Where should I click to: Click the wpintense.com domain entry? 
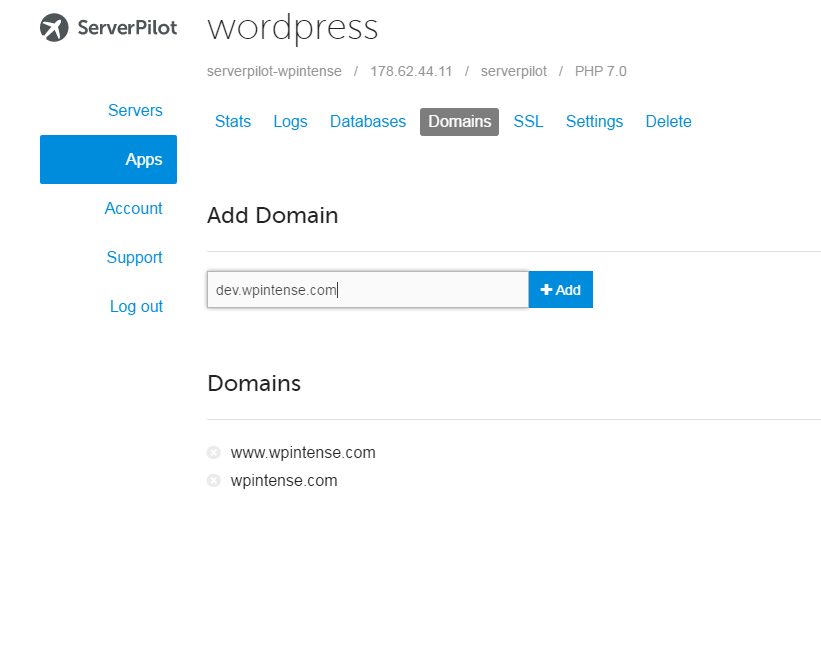pyautogui.click(x=284, y=480)
